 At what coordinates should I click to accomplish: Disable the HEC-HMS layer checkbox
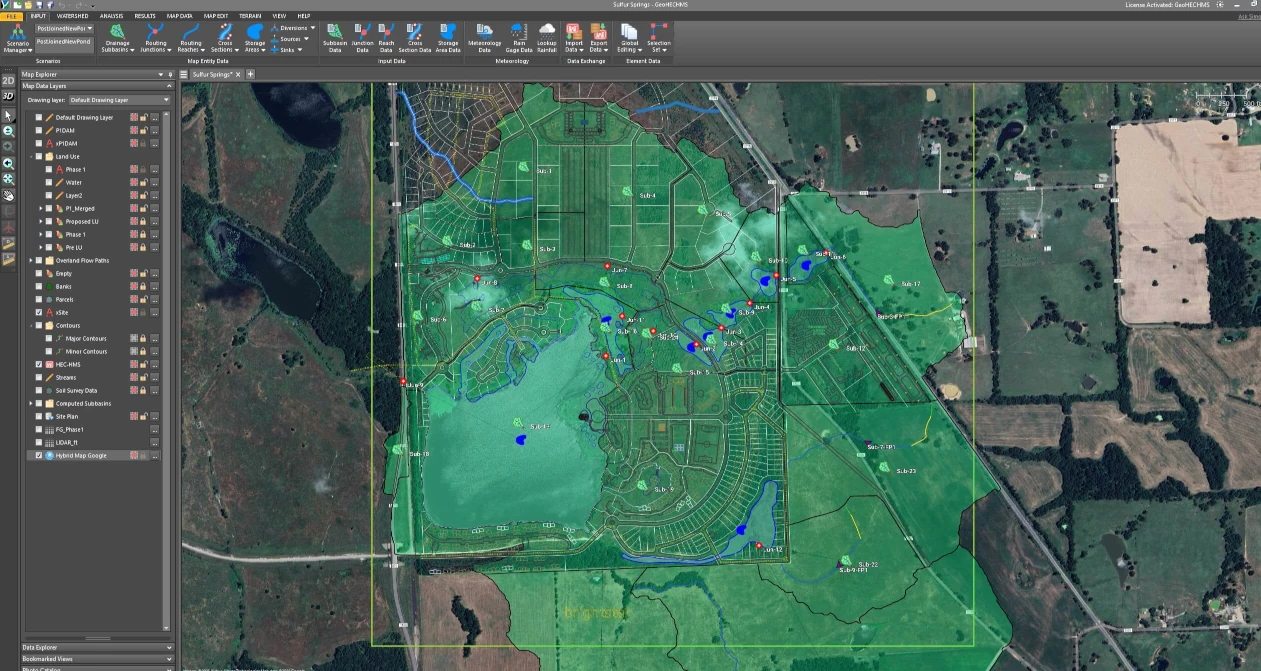point(39,365)
